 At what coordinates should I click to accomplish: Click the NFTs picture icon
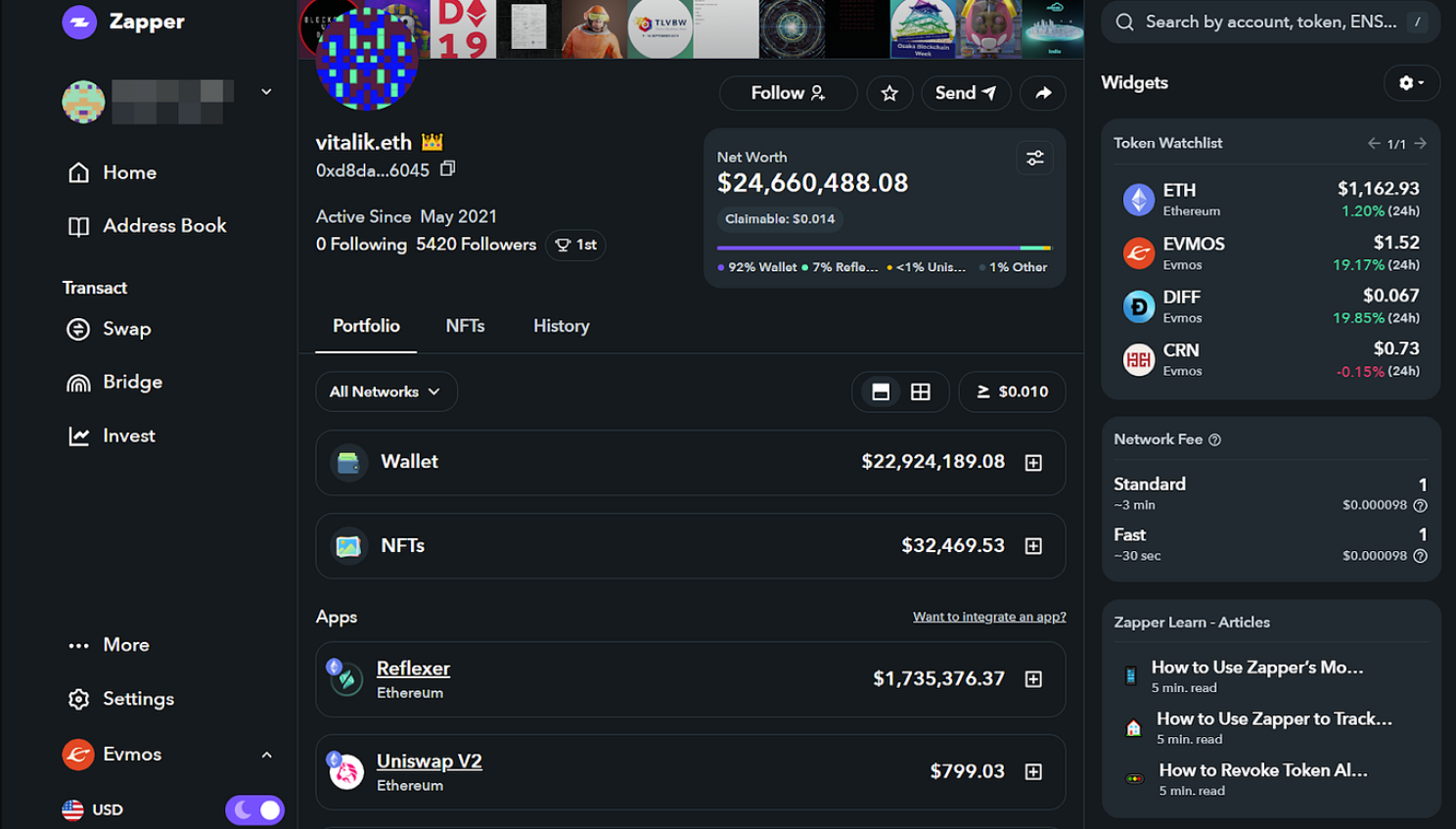[348, 546]
